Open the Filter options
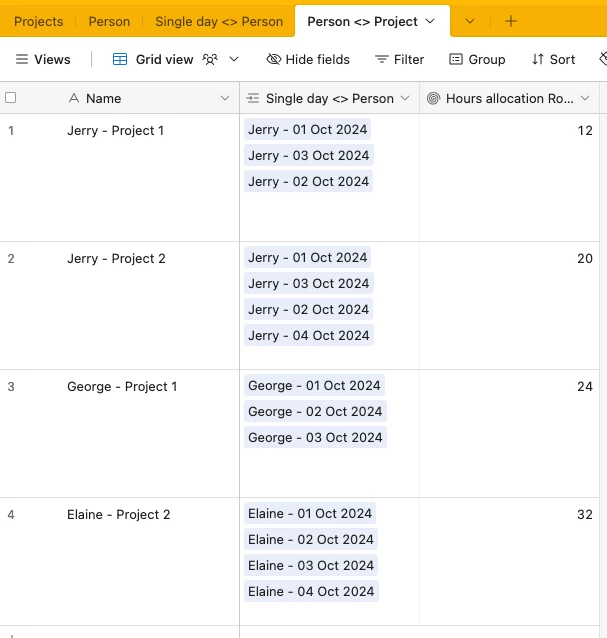Screen dimensions: 607x638 (399, 59)
